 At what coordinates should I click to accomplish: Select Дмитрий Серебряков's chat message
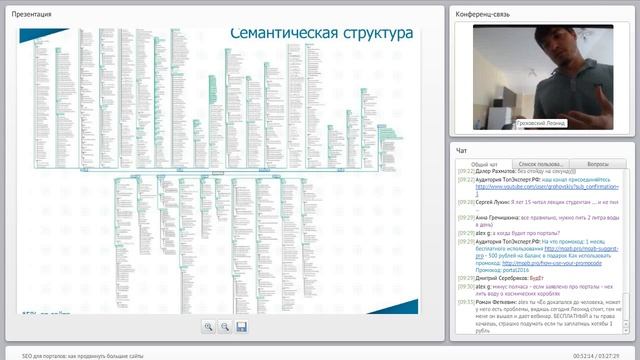[x=501, y=278]
